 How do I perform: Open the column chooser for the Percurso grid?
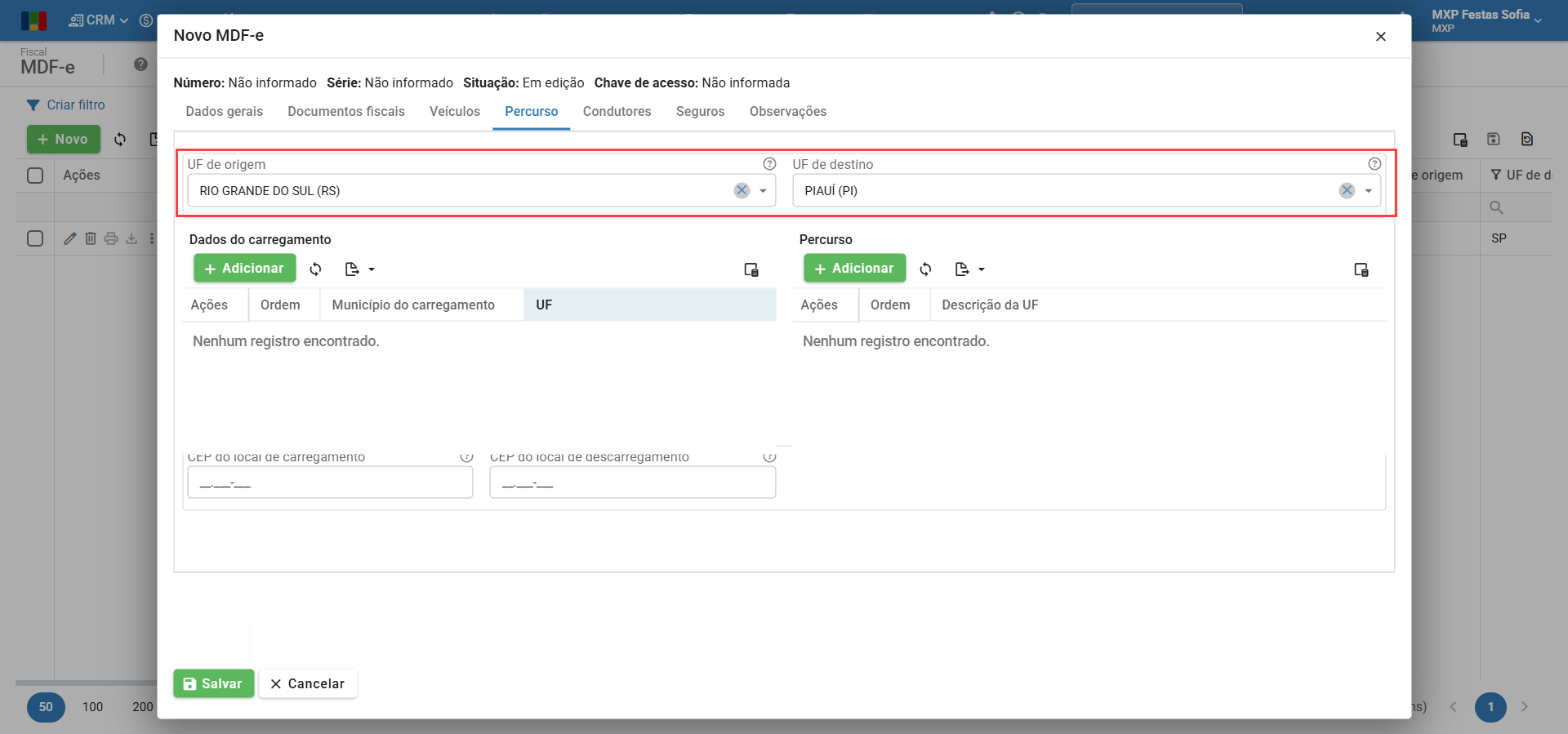click(1361, 269)
